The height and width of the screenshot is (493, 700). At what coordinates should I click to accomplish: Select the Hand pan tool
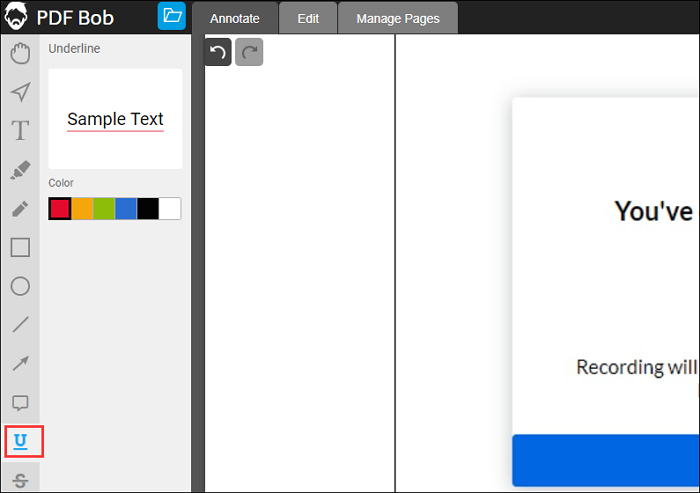(20, 54)
